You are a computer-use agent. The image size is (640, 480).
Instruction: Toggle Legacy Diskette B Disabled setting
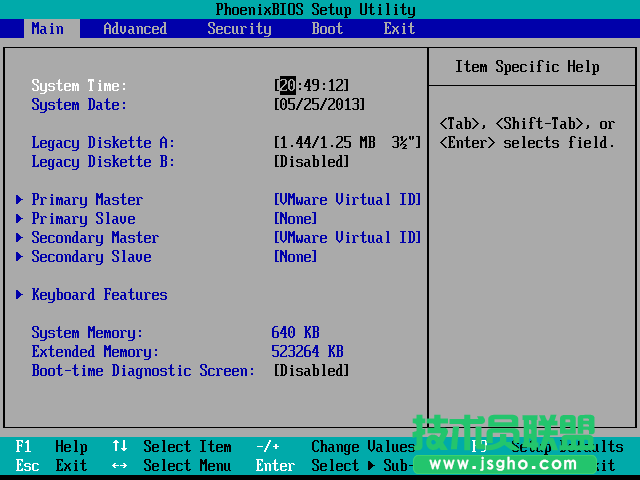coord(311,162)
